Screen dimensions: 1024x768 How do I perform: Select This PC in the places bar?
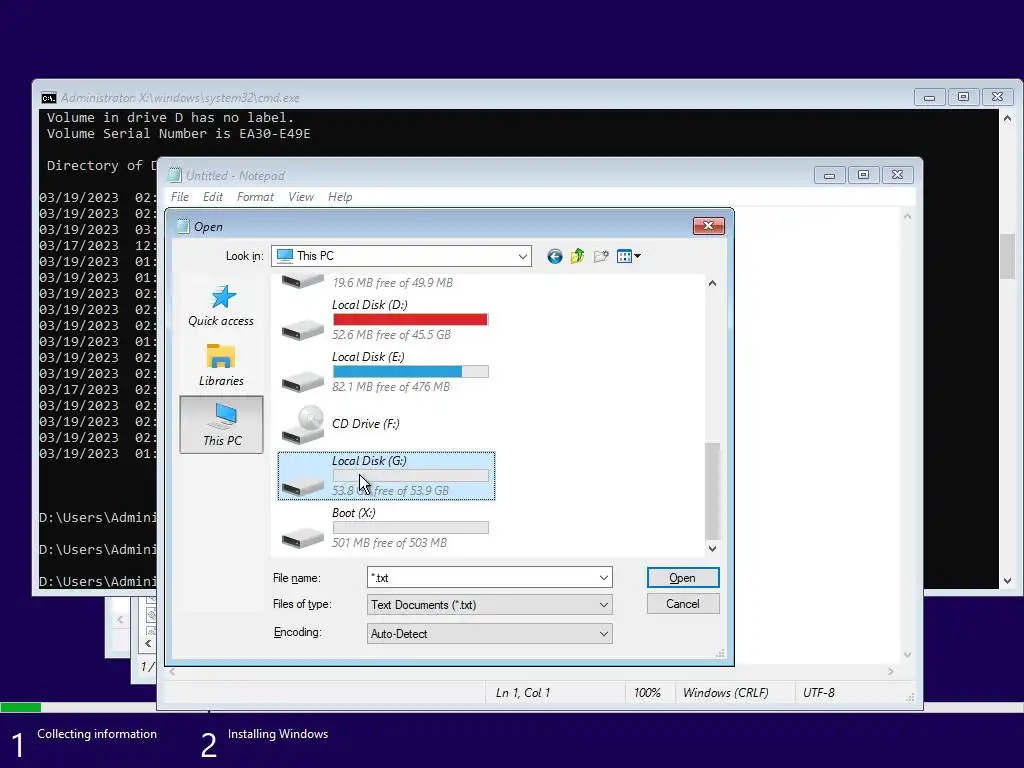pos(221,424)
